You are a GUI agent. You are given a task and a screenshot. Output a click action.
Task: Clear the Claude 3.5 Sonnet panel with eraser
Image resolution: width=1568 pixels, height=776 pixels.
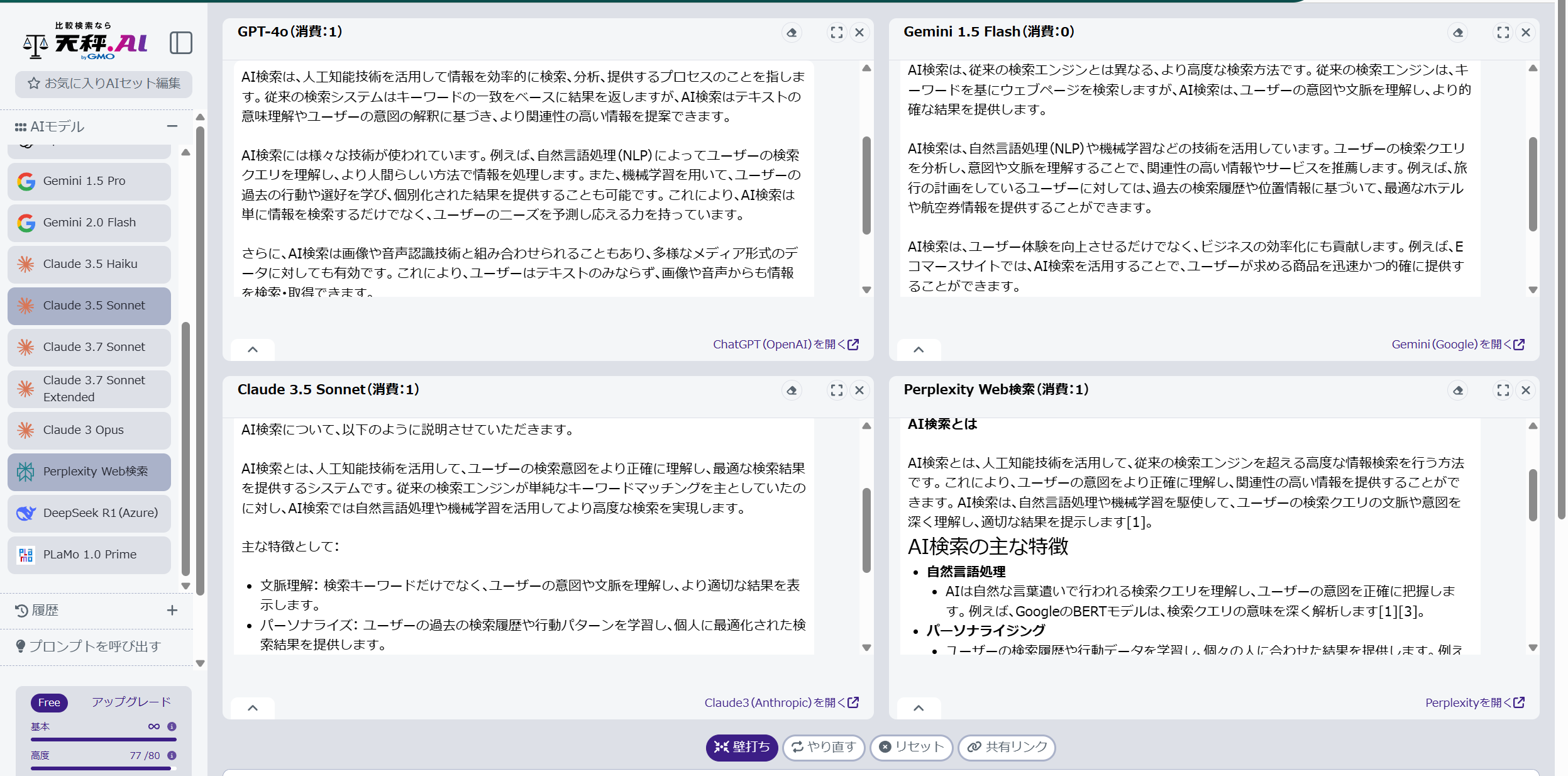tap(792, 391)
